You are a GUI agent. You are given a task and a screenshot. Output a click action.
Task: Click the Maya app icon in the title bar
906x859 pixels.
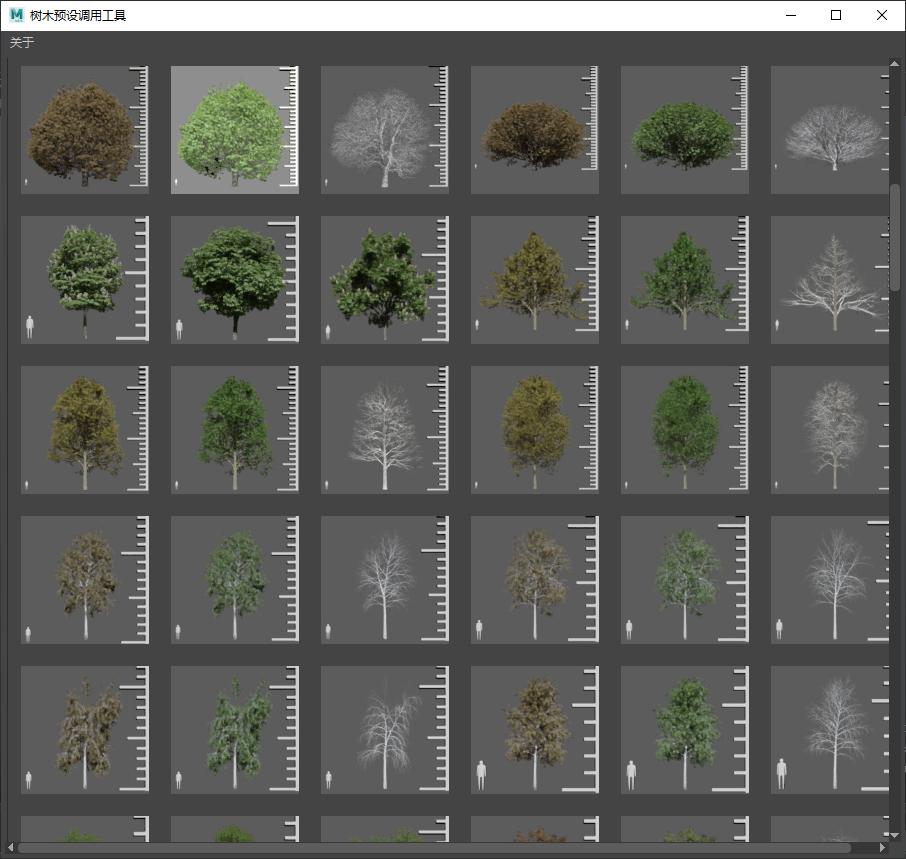coord(16,15)
